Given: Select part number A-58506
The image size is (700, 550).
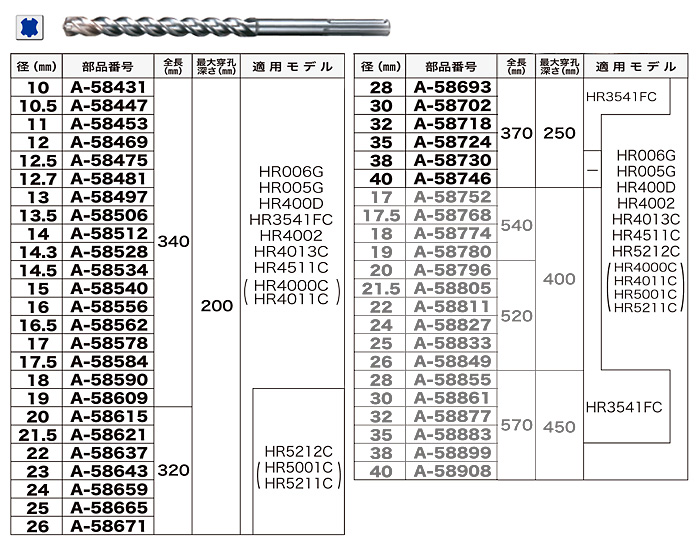Looking at the screenshot, I should click(x=109, y=215).
